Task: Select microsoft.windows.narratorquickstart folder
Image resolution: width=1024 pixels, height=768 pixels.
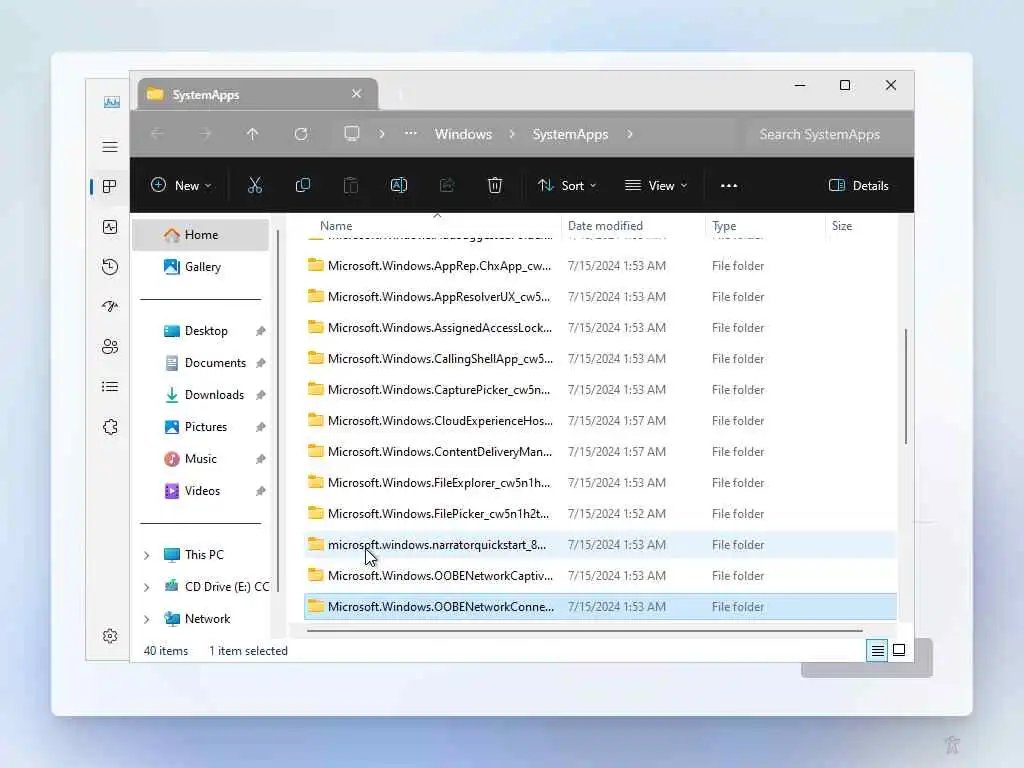Action: click(x=600, y=545)
